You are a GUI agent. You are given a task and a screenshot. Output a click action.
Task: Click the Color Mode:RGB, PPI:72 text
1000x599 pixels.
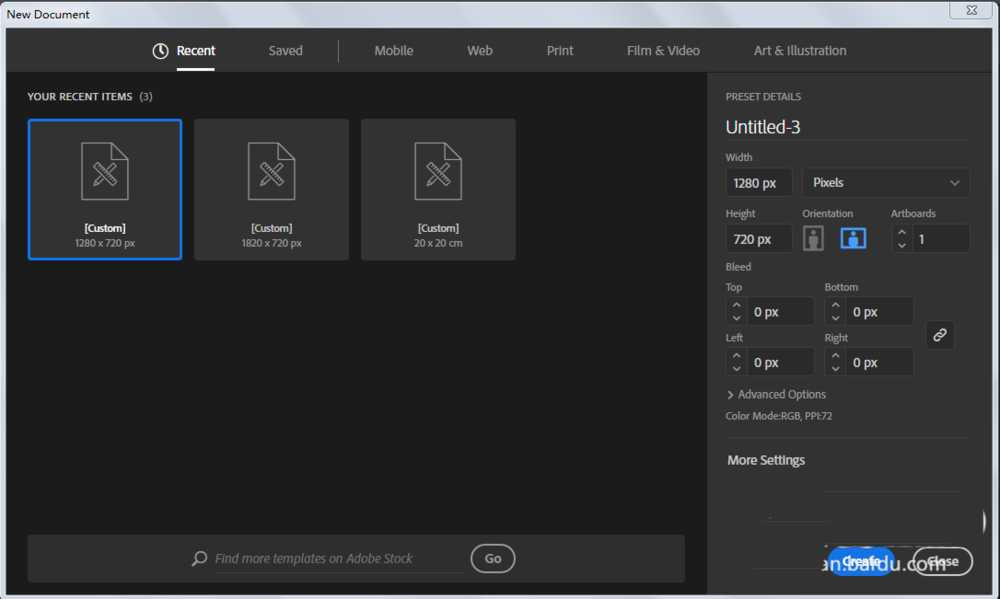coord(778,416)
